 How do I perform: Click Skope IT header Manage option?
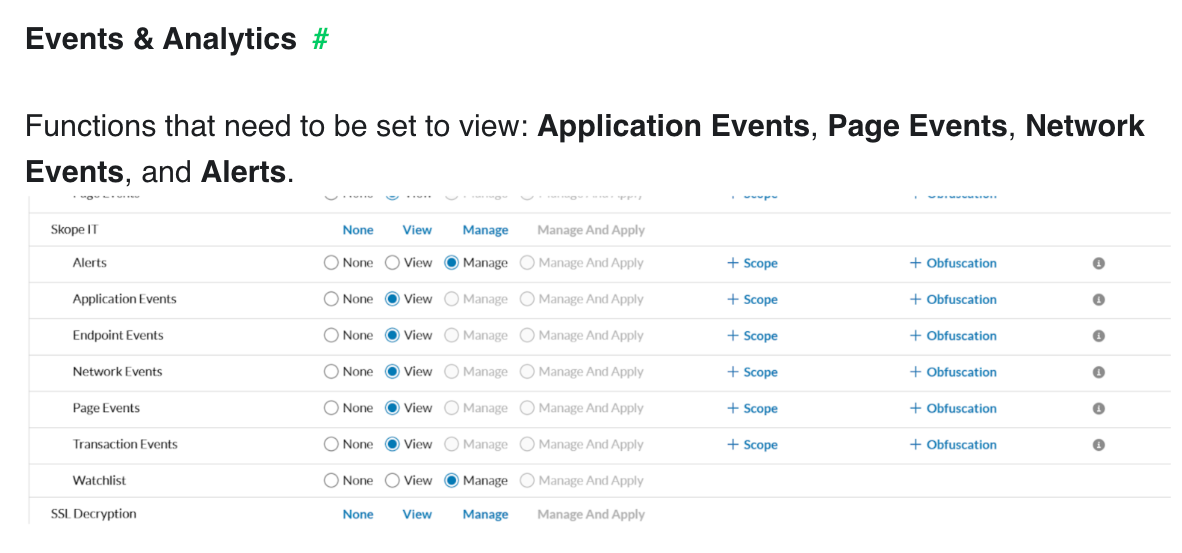[x=485, y=230]
